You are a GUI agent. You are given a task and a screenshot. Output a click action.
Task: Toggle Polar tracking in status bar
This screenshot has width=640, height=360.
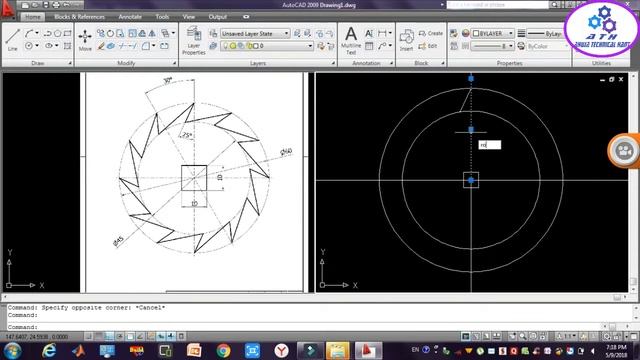(120, 336)
